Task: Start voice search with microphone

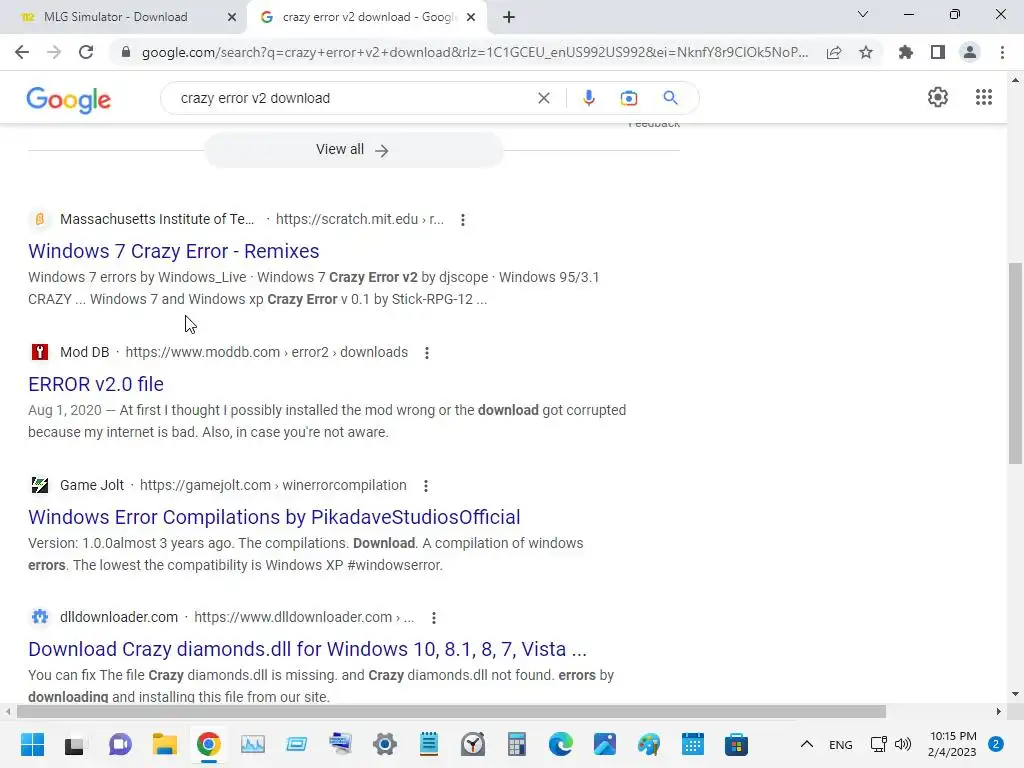Action: (x=588, y=98)
